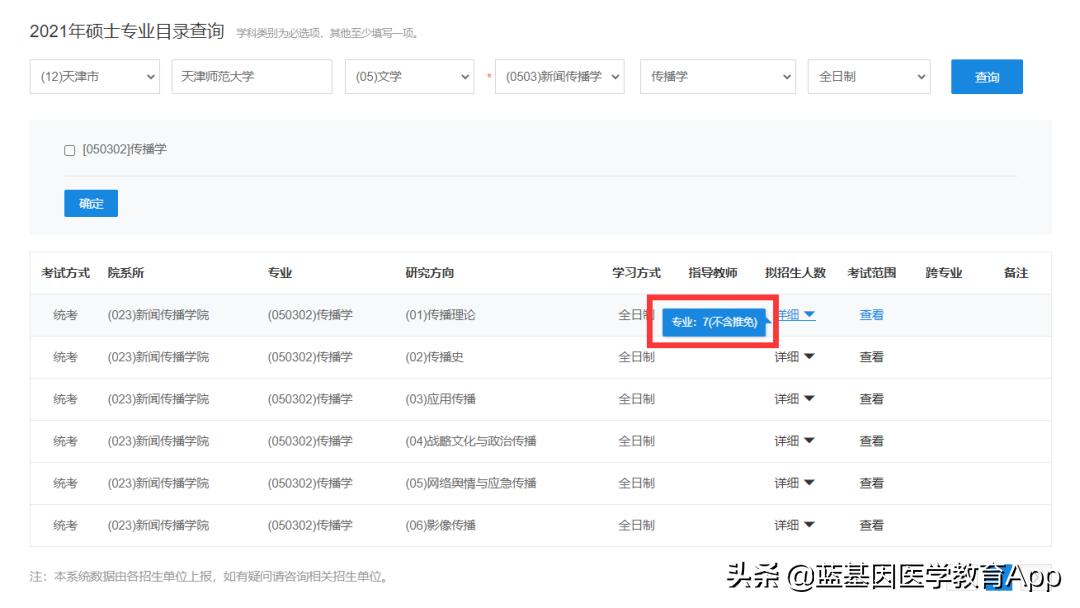Click the 确定 confirm button

[90, 203]
